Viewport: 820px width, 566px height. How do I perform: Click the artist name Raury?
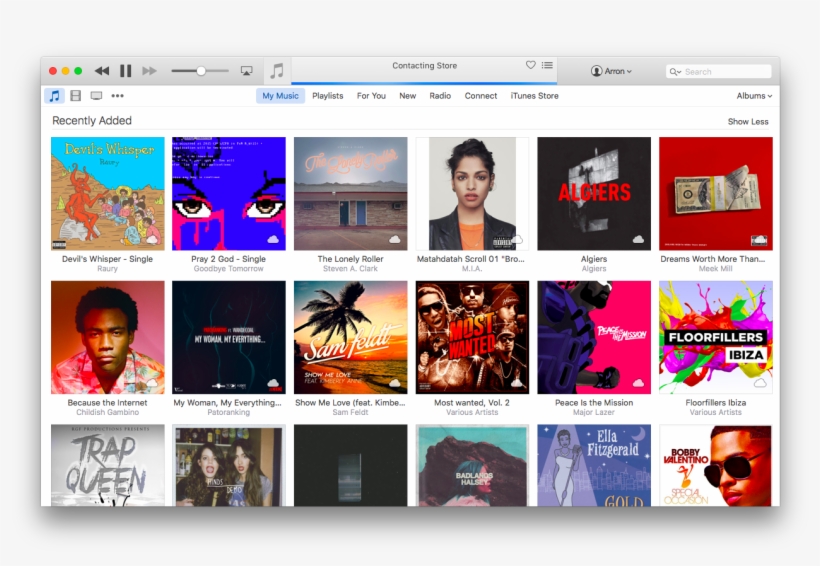point(107,268)
